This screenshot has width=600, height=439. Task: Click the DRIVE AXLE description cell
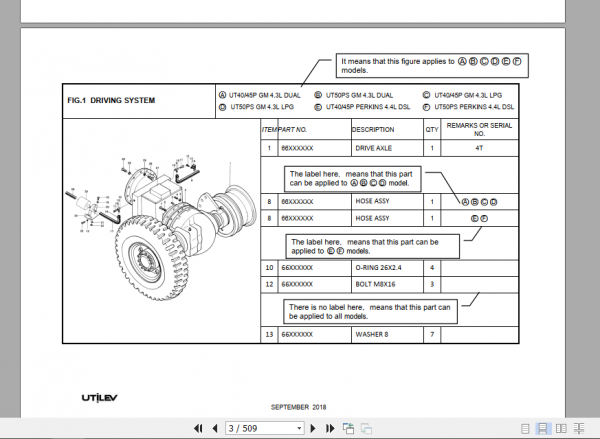coord(387,148)
